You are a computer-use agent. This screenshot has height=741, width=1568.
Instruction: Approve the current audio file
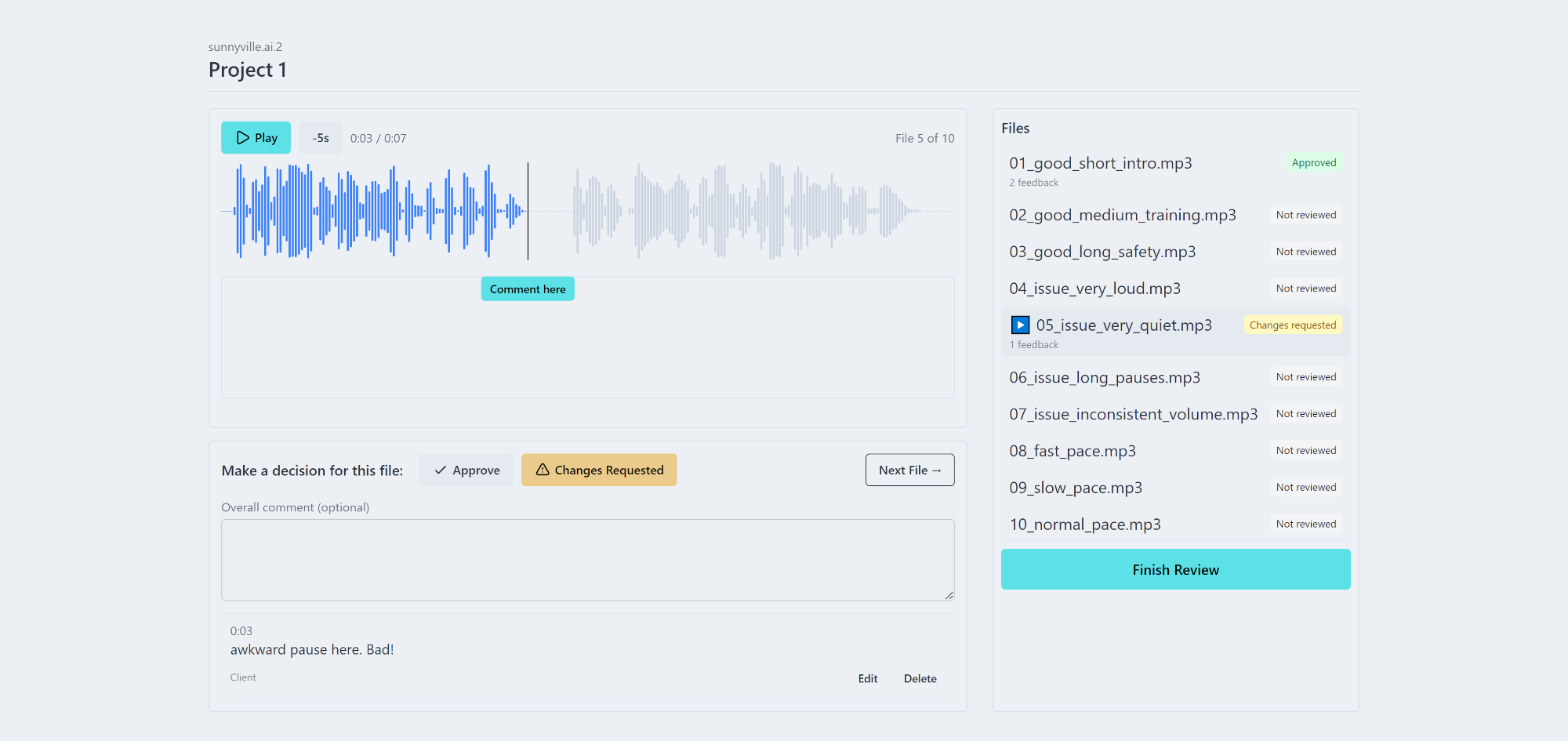tap(466, 470)
